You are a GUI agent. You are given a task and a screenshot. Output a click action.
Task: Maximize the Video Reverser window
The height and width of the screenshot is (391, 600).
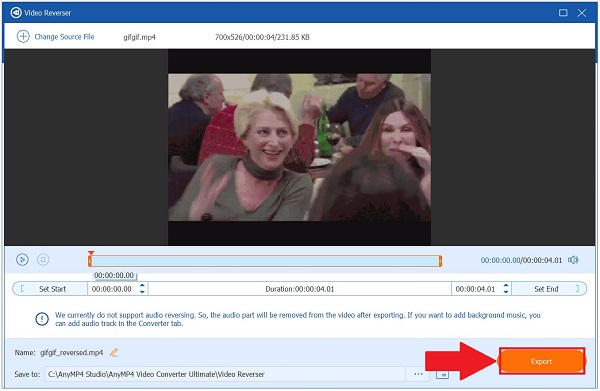click(563, 13)
